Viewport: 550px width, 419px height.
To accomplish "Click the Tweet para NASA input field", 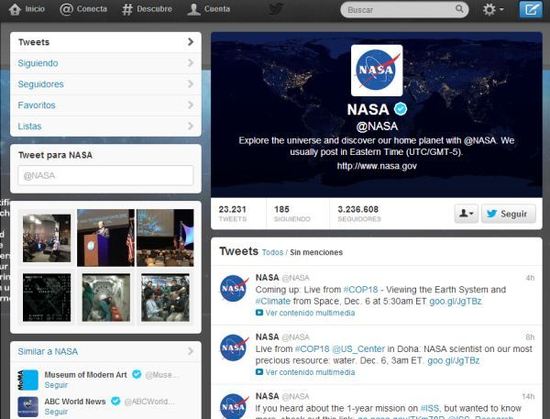I will click(x=105, y=175).
